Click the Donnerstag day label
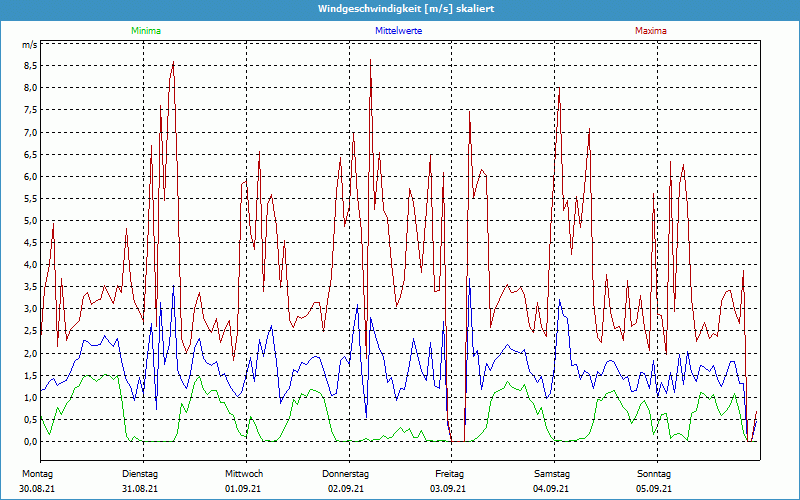Viewport: 800px width, 500px height. (x=345, y=474)
